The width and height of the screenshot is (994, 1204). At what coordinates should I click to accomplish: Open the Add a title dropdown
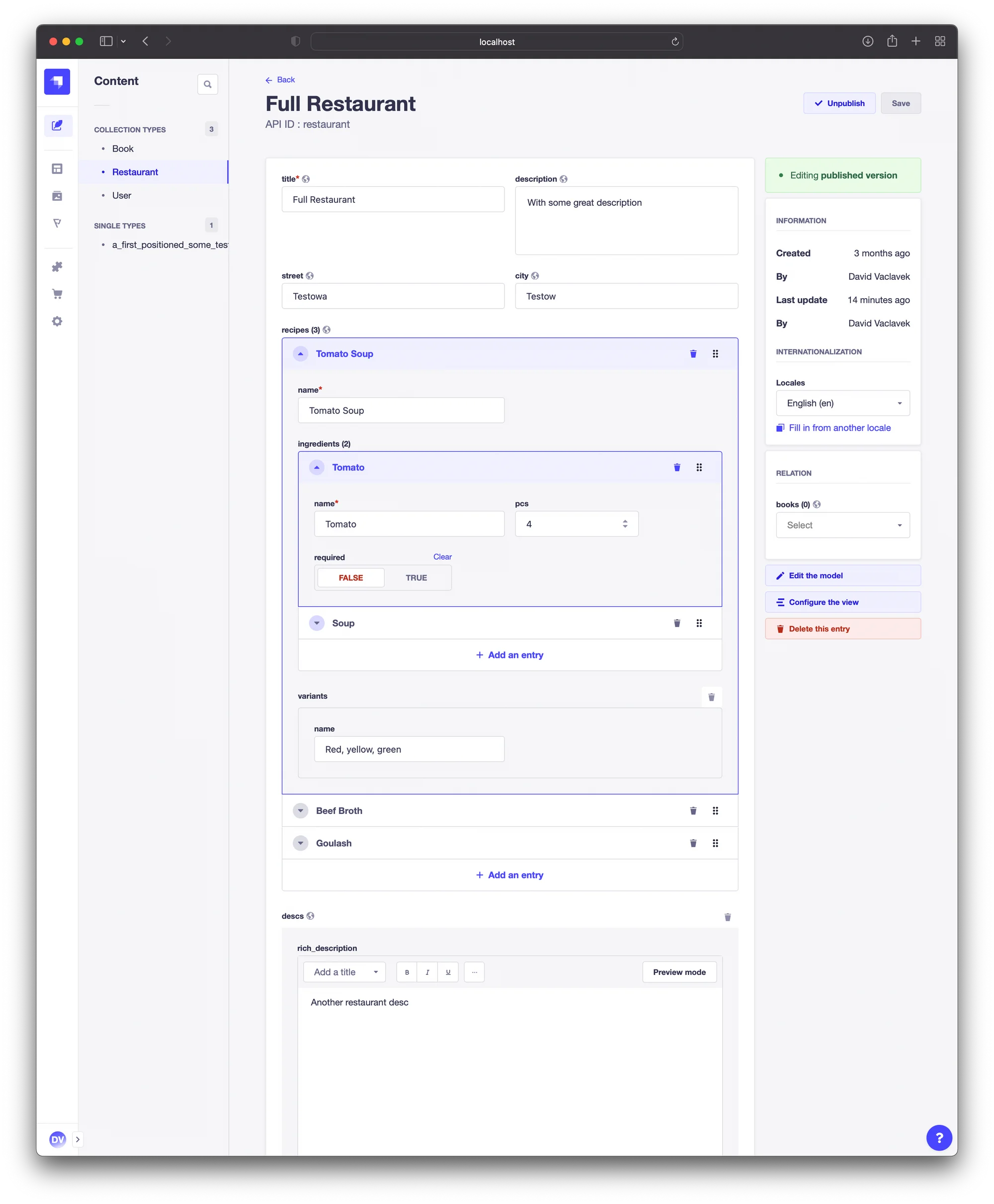pyautogui.click(x=344, y=972)
